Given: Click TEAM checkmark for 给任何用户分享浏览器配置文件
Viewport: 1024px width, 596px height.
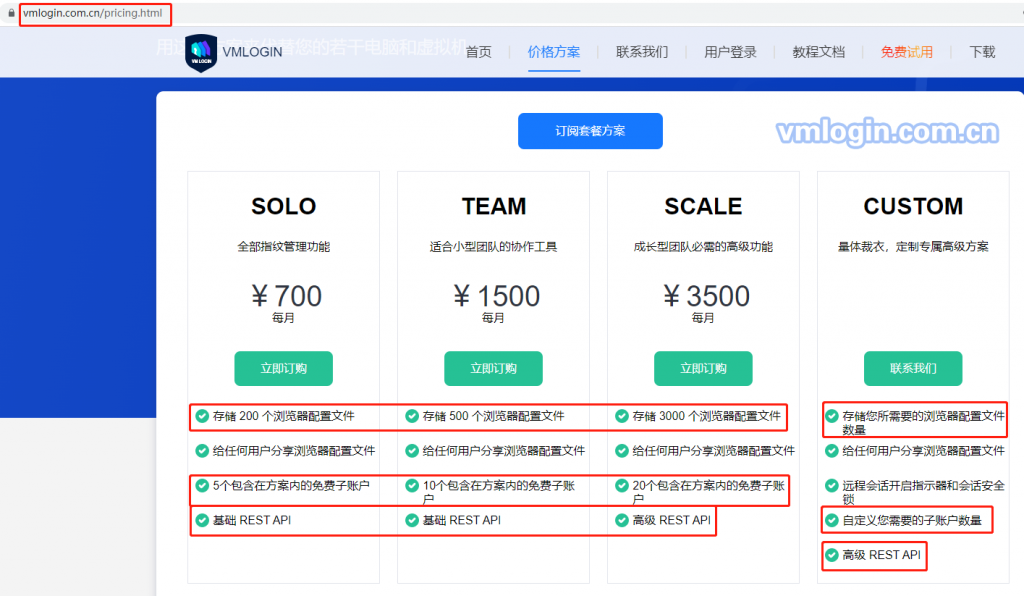Looking at the screenshot, I should click(412, 451).
